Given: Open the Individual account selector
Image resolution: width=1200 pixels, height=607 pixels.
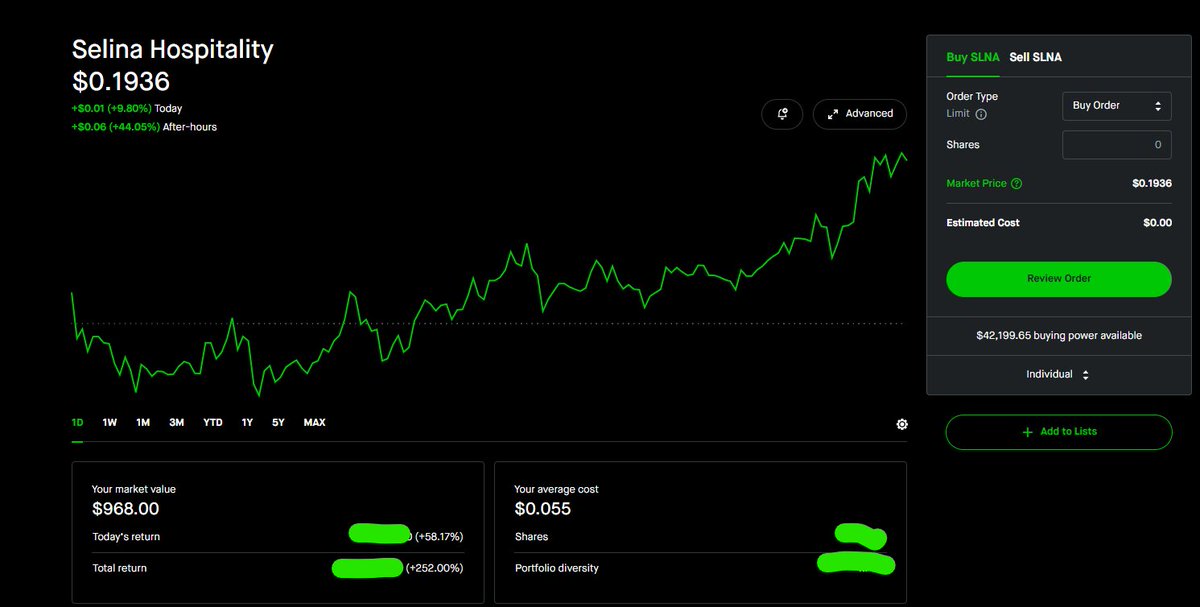Looking at the screenshot, I should (x=1057, y=374).
